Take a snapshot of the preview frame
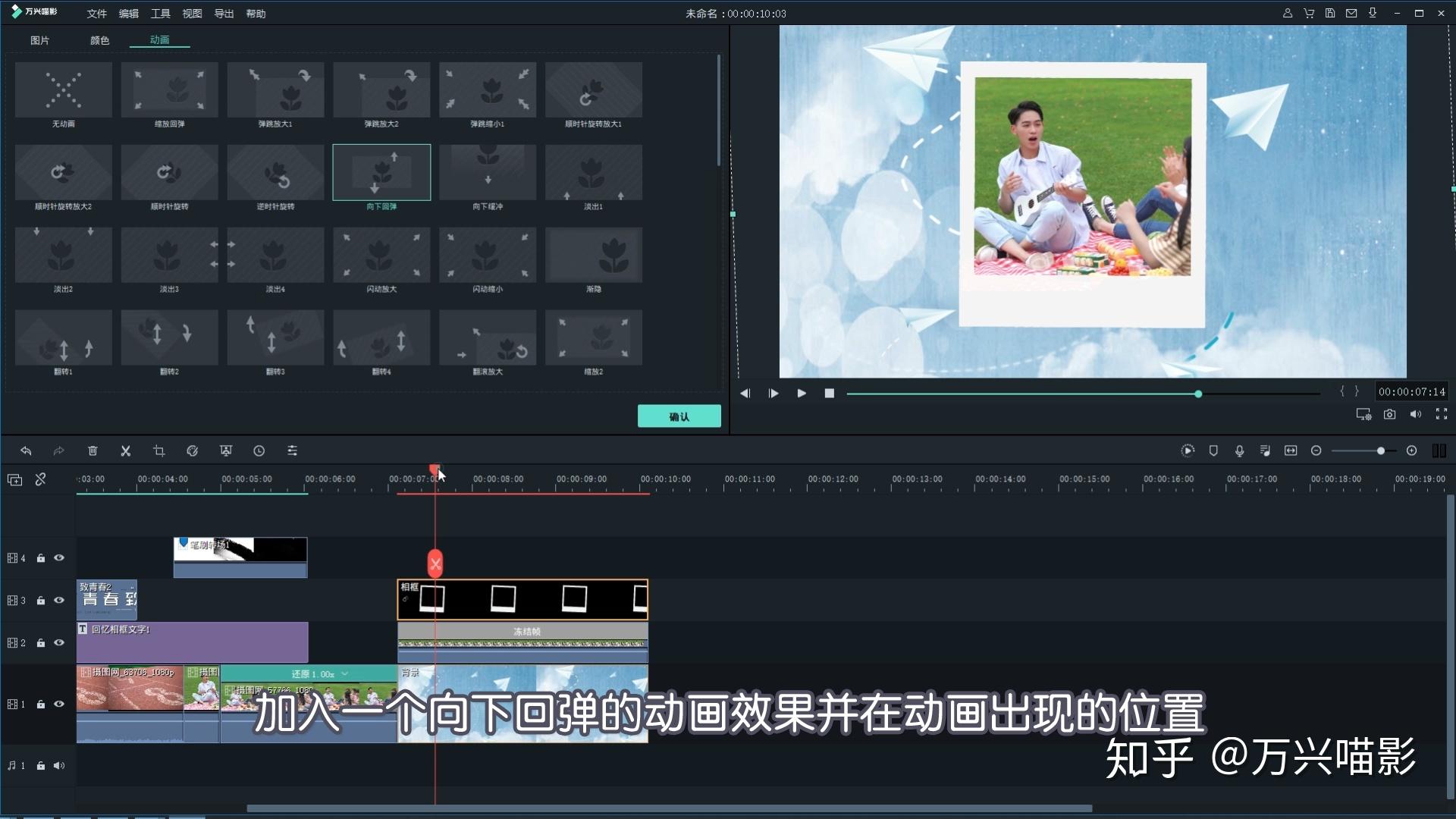The image size is (1456, 819). 1390,414
